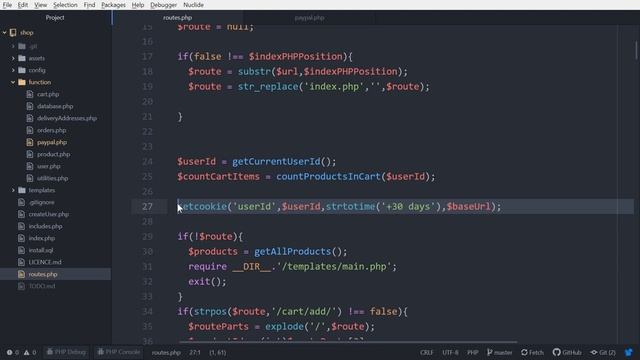Click the index.php file icon
Image resolution: width=640 pixels, height=360 pixels.
coord(22,238)
